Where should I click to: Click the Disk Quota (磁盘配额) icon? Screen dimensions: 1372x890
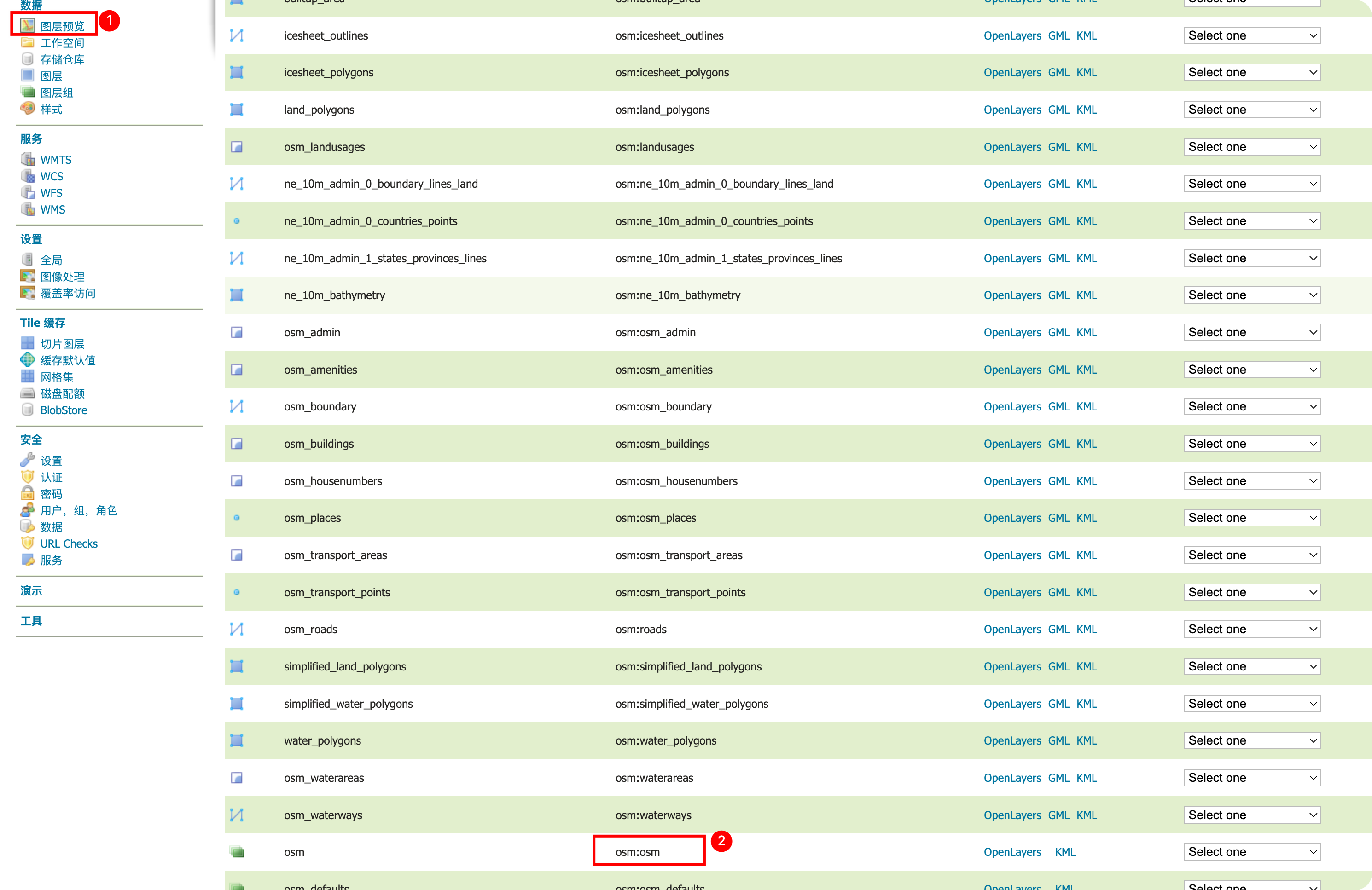coord(27,393)
